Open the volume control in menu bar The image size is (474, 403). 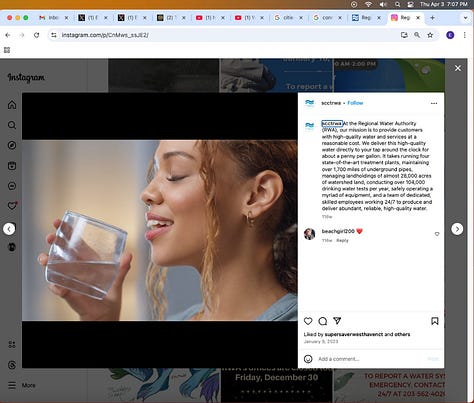tap(383, 4)
